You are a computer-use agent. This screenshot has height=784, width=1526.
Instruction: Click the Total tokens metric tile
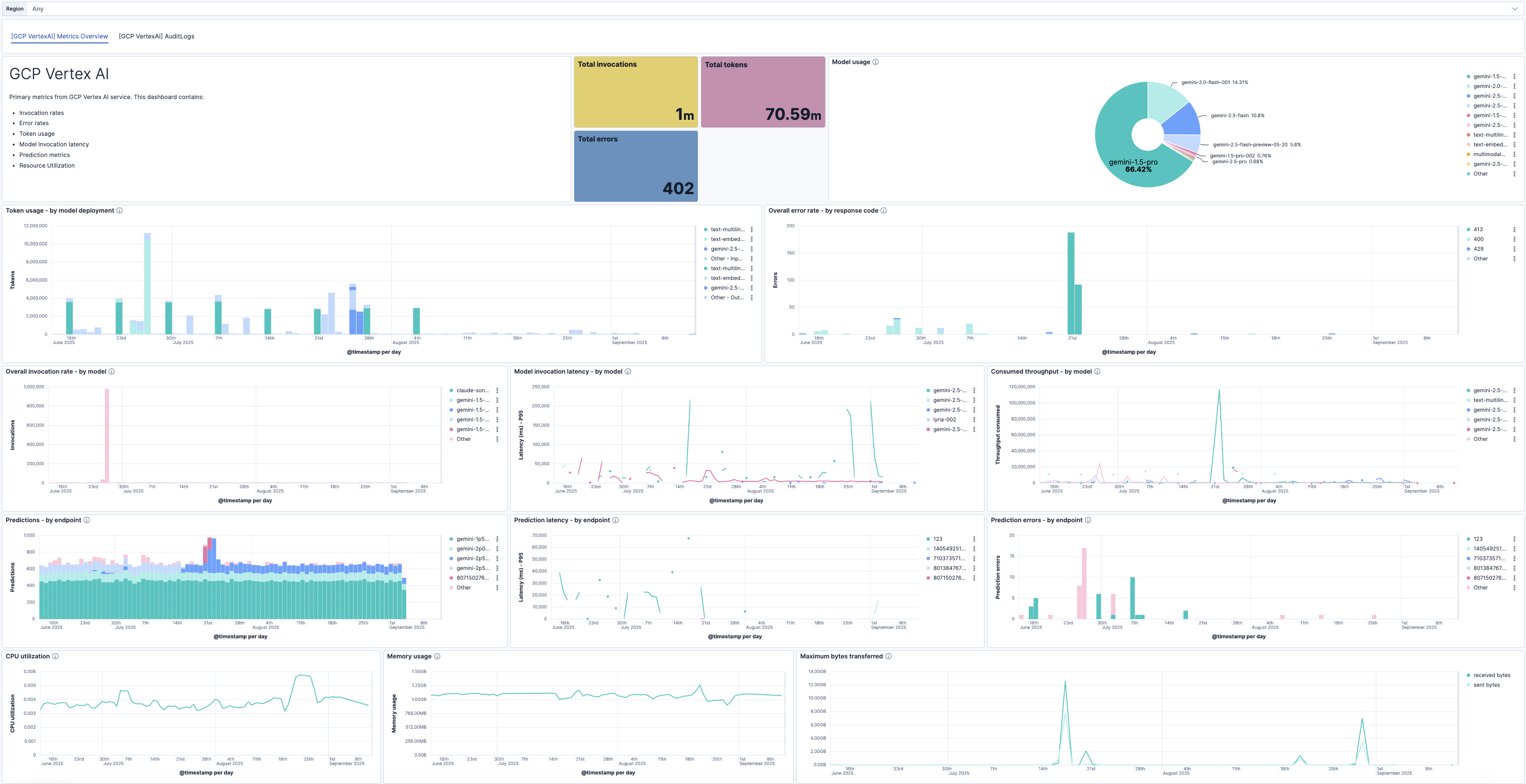[762, 92]
